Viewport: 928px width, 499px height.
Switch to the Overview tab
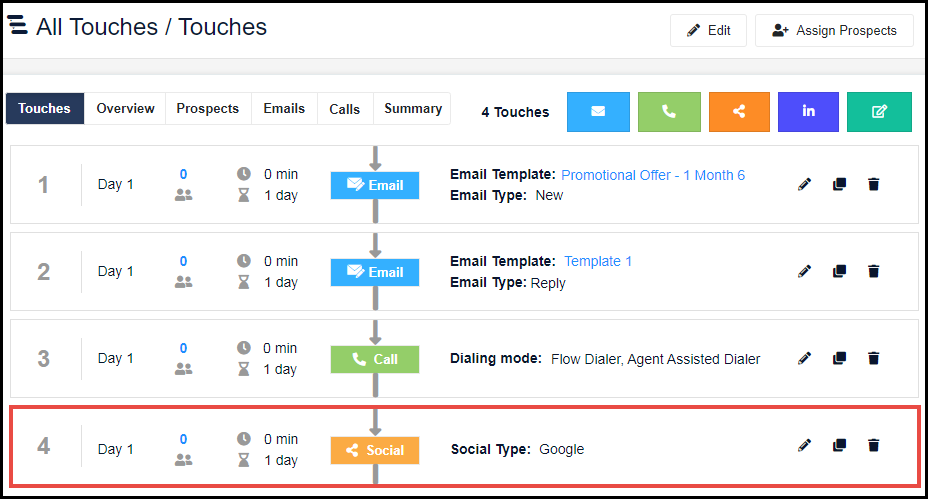tap(125, 108)
